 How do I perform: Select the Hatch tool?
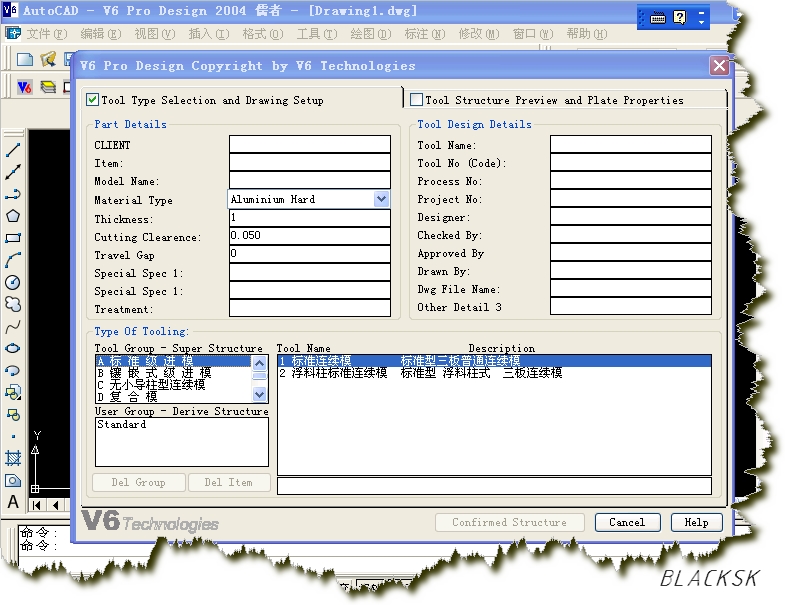click(13, 458)
